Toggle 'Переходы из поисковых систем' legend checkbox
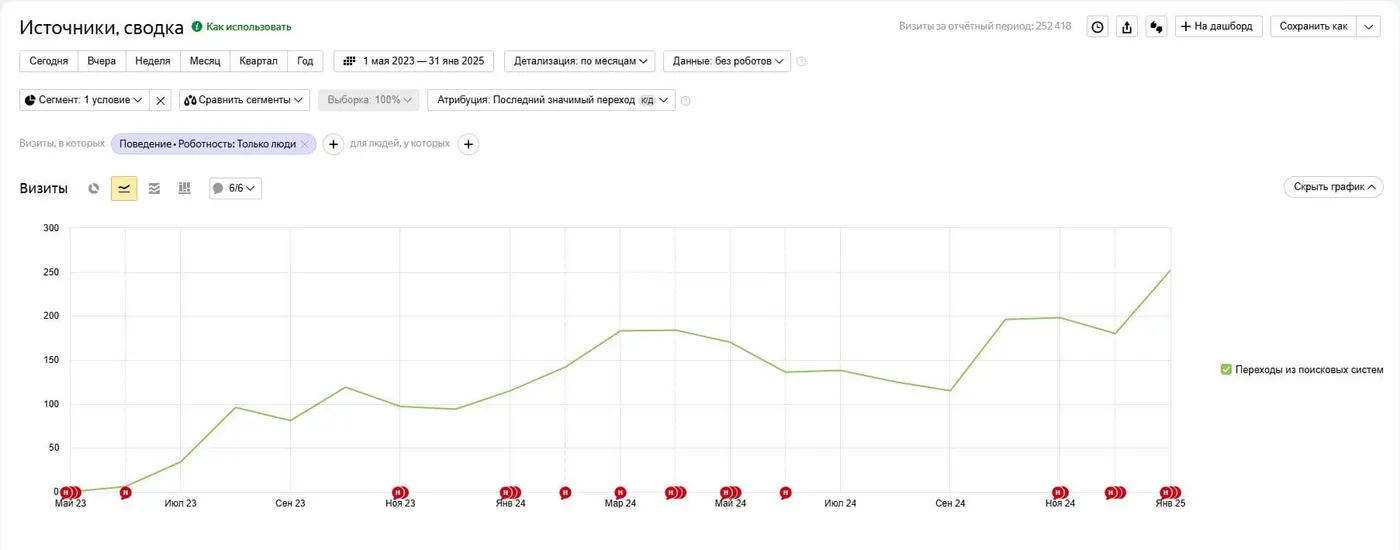This screenshot has width=1400, height=550. pos(1226,370)
